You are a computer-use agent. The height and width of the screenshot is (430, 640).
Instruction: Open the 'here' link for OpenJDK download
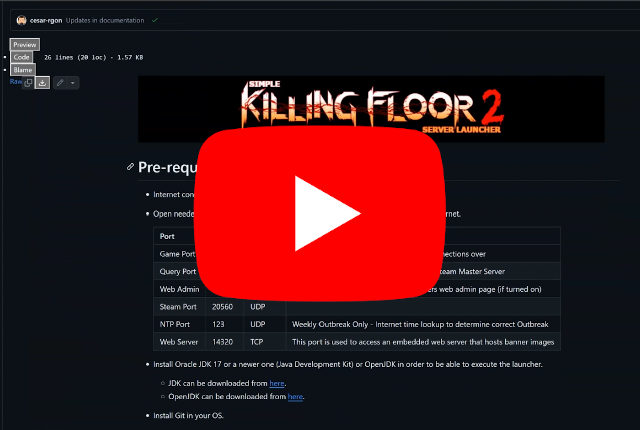point(295,396)
